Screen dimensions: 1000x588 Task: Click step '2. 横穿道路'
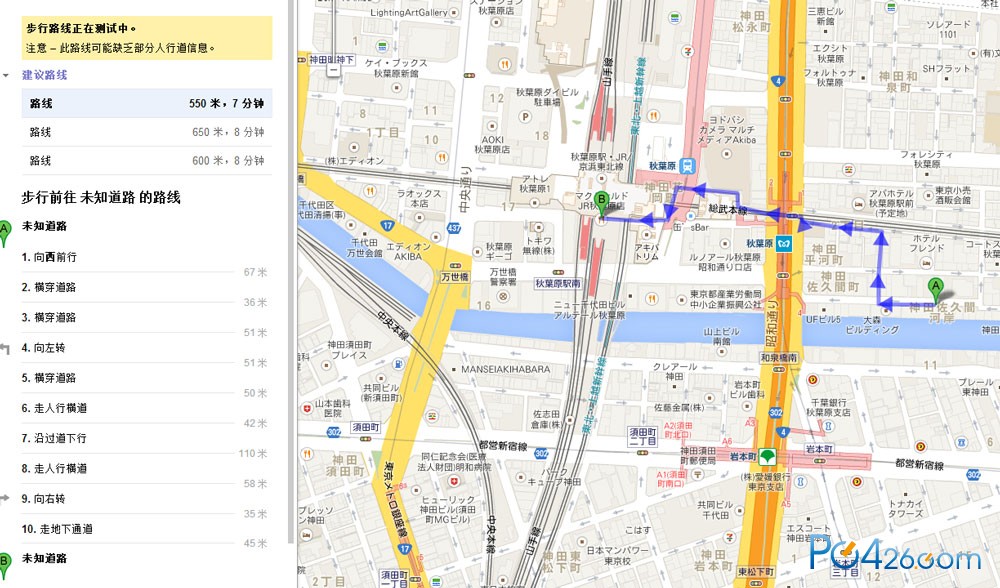coord(49,287)
